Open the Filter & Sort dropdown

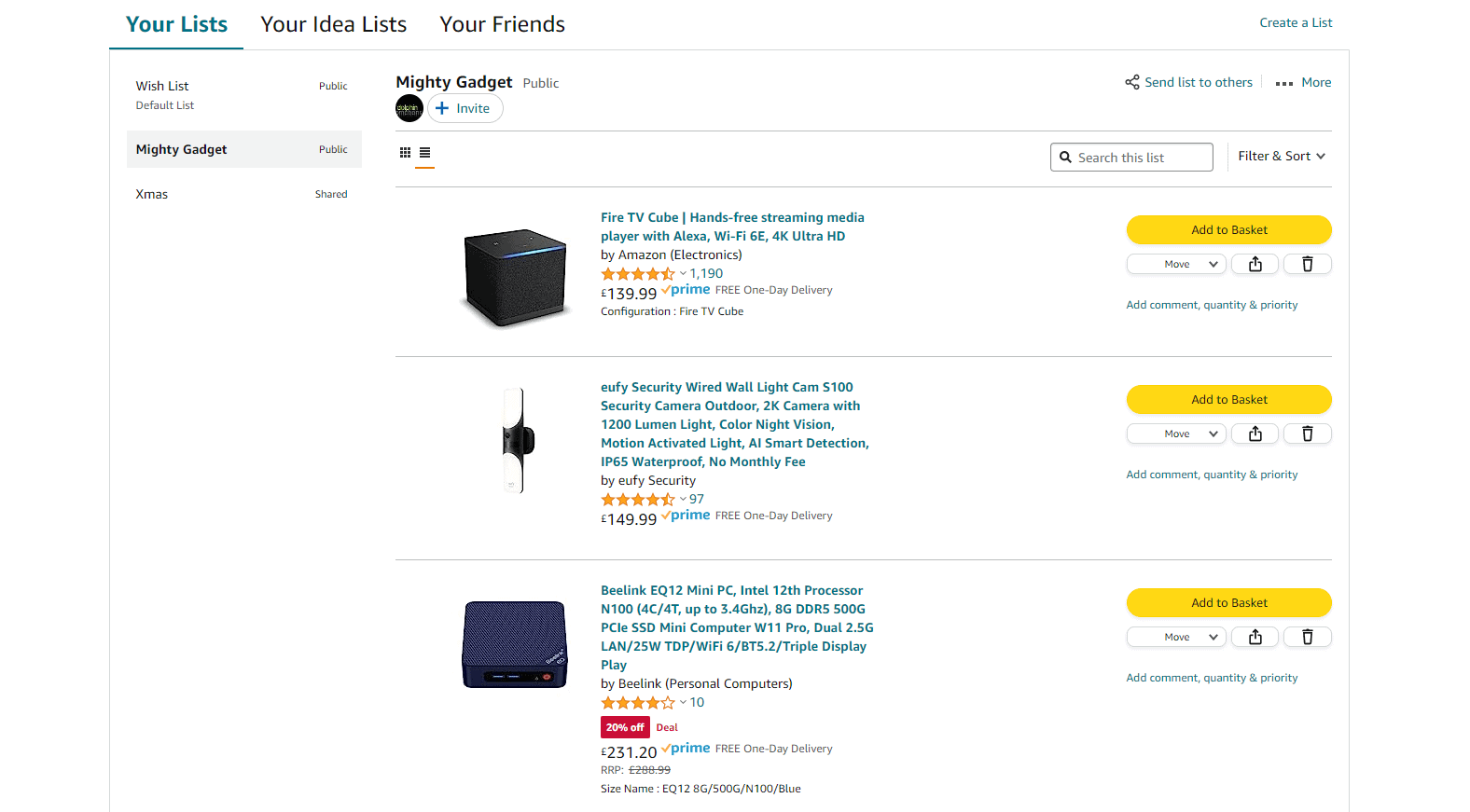1282,156
